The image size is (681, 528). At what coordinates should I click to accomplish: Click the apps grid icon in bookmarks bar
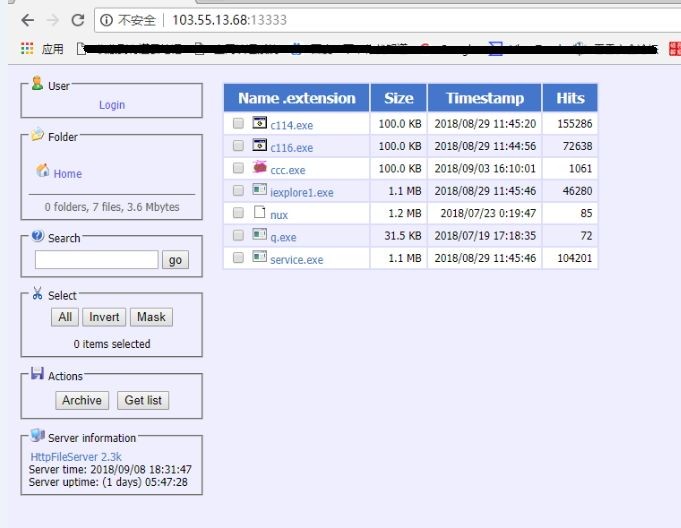(27, 48)
